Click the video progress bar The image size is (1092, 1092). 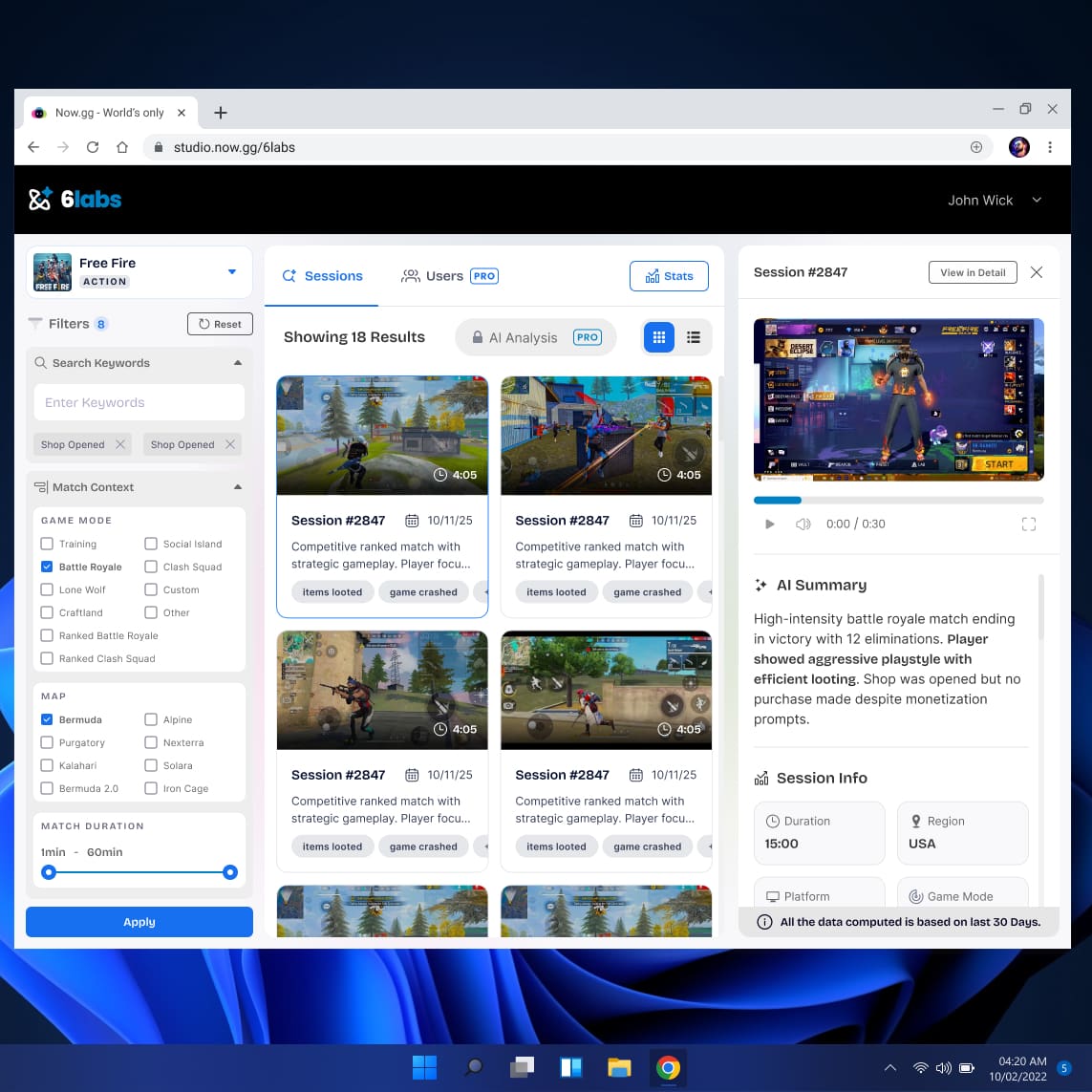coord(898,500)
